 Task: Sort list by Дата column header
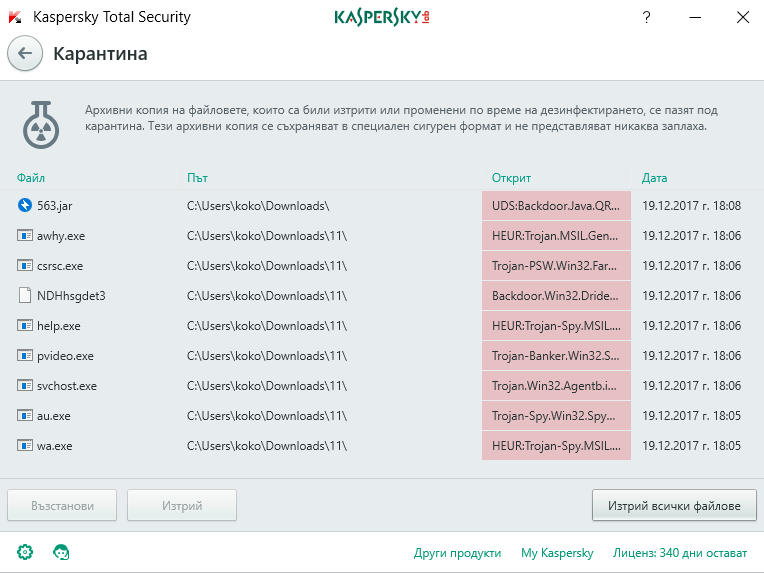click(654, 178)
